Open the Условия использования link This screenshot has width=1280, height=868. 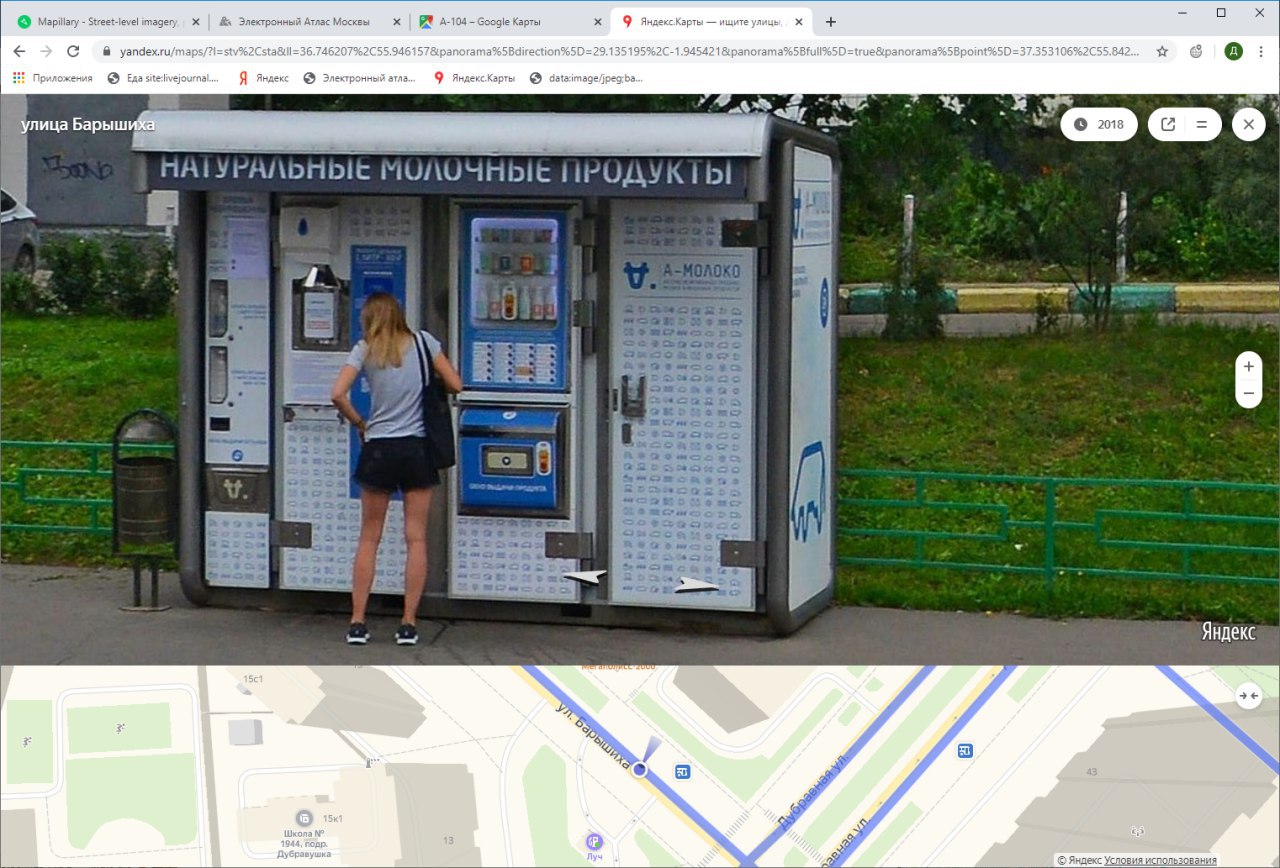click(x=1160, y=860)
